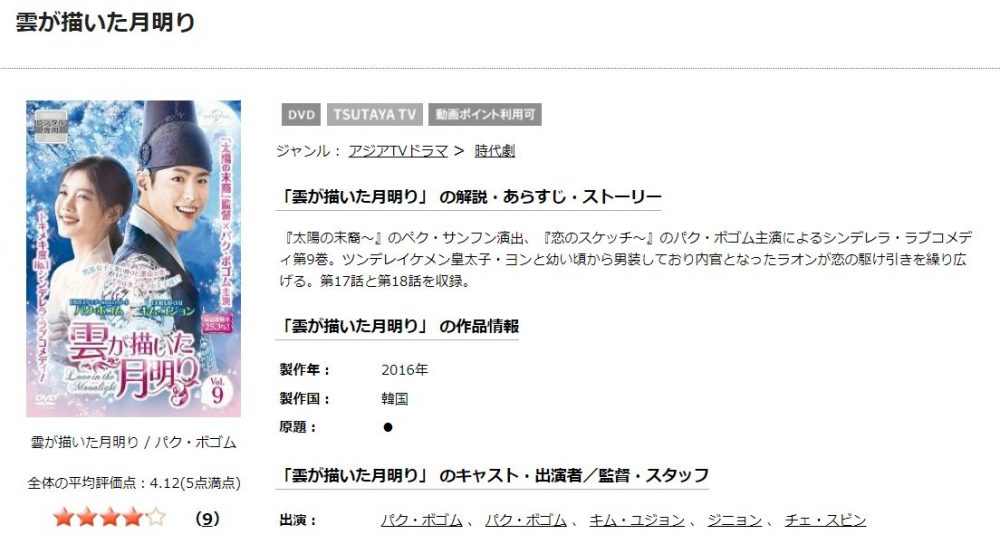Click the 韓国 production country value

(x=395, y=399)
